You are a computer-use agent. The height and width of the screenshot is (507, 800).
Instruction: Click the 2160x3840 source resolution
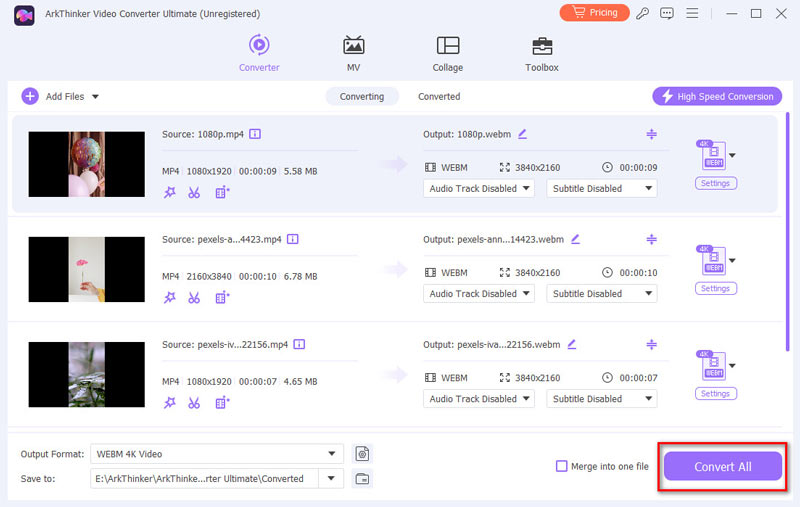[209, 276]
